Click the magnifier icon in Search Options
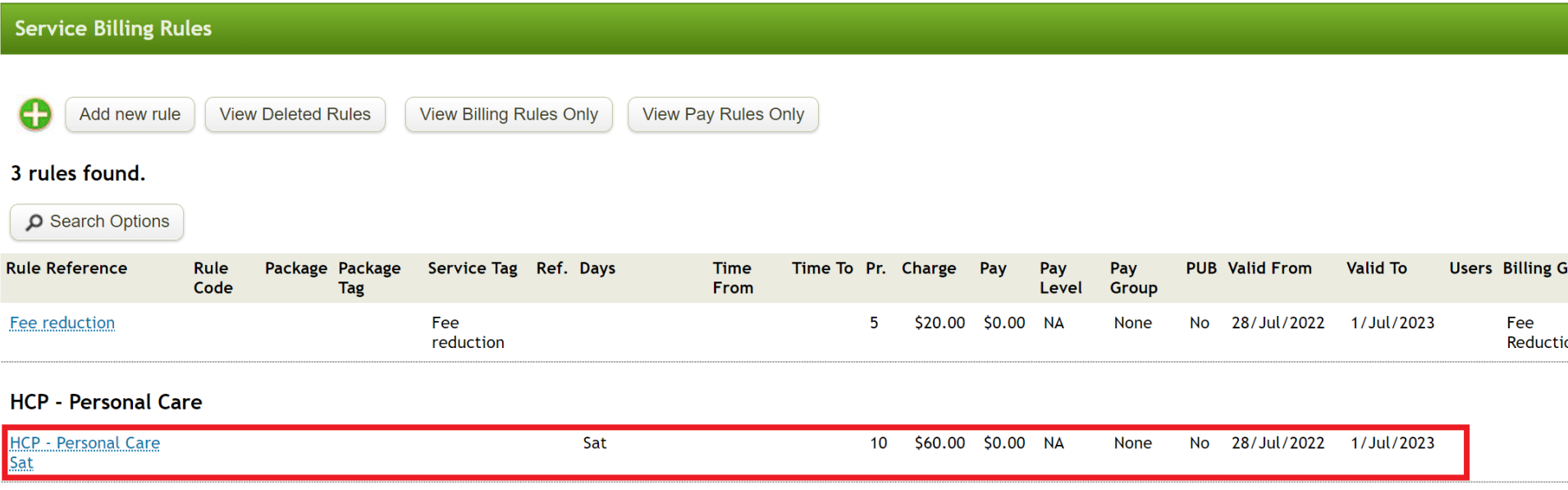1568x490 pixels. tap(34, 222)
